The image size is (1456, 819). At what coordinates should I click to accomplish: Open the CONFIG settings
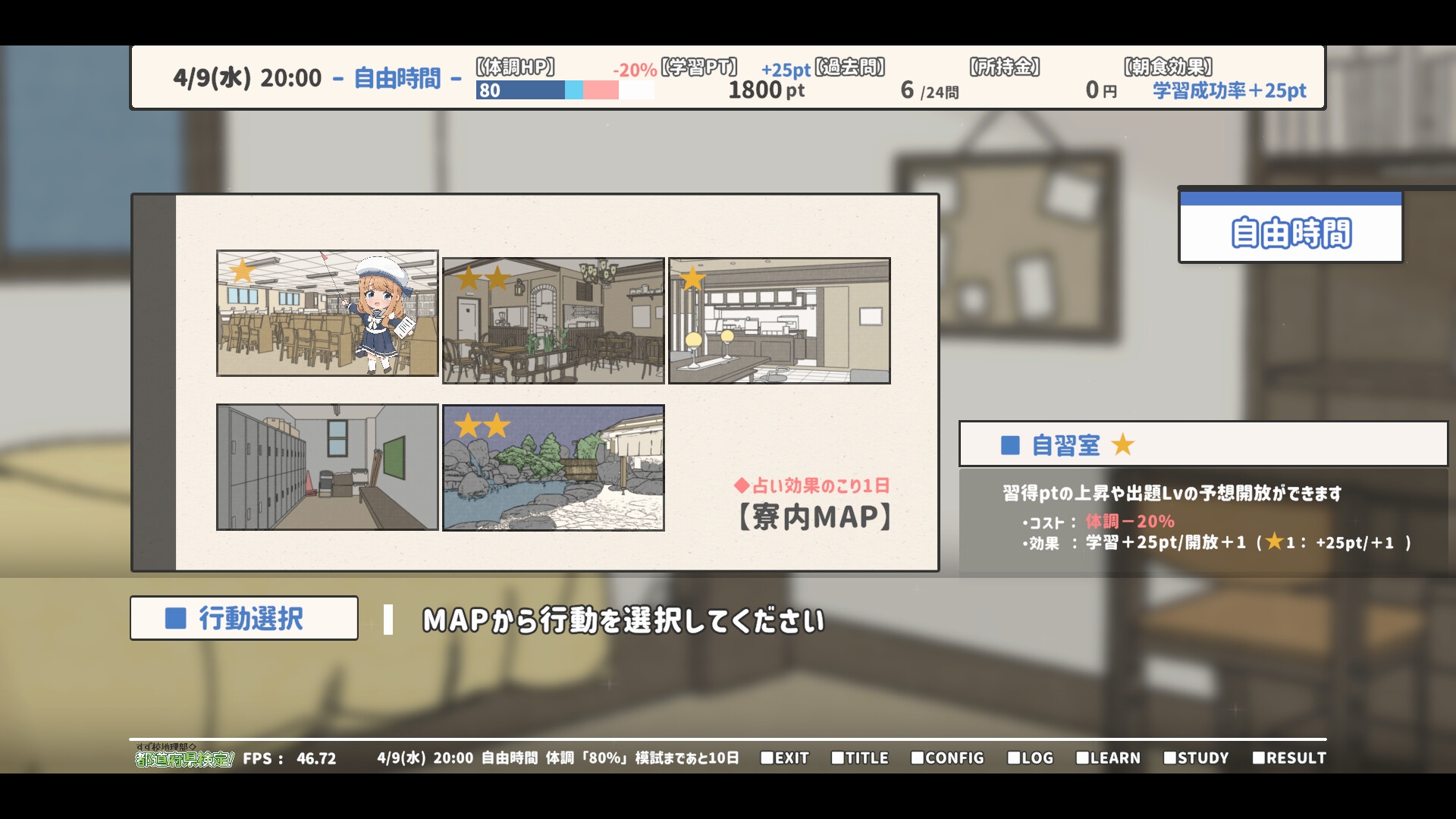pyautogui.click(x=947, y=758)
